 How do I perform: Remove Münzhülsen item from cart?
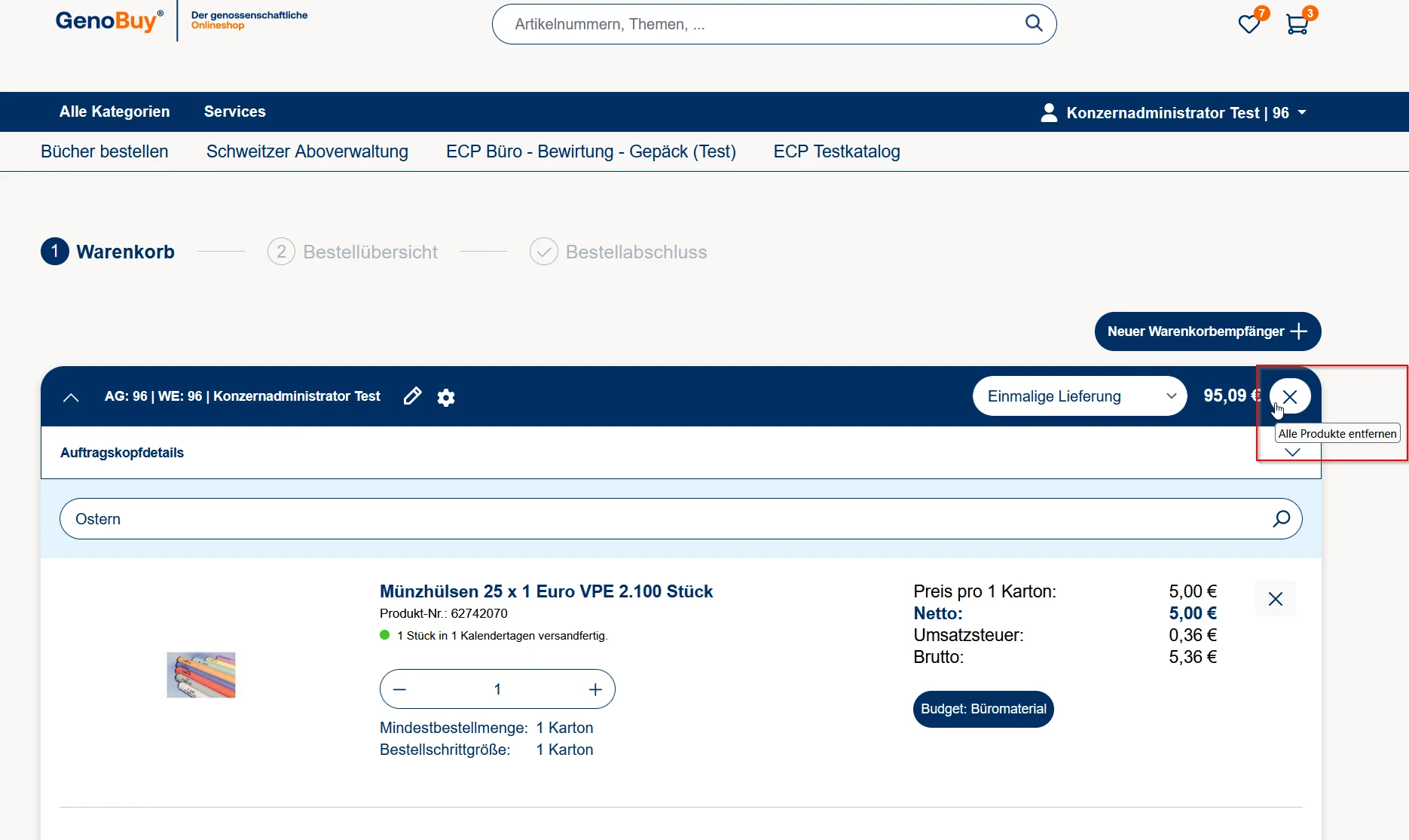coord(1275,599)
